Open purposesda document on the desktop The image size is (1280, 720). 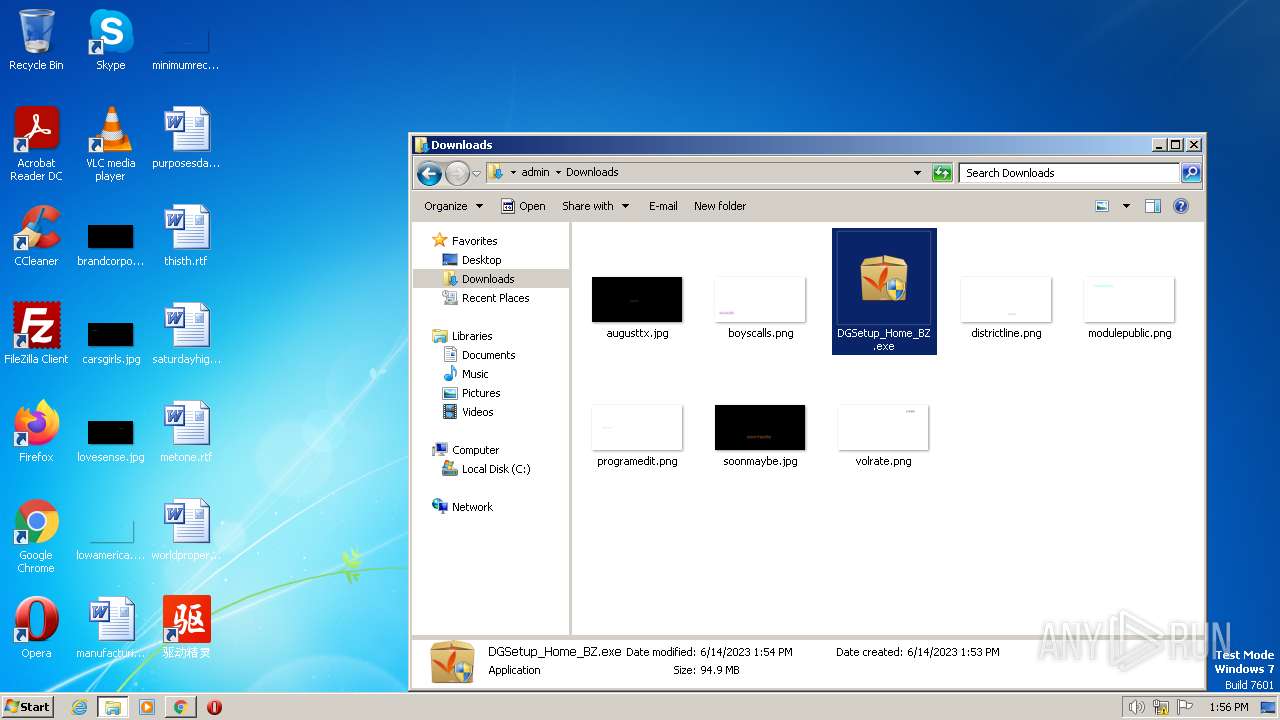point(186,138)
